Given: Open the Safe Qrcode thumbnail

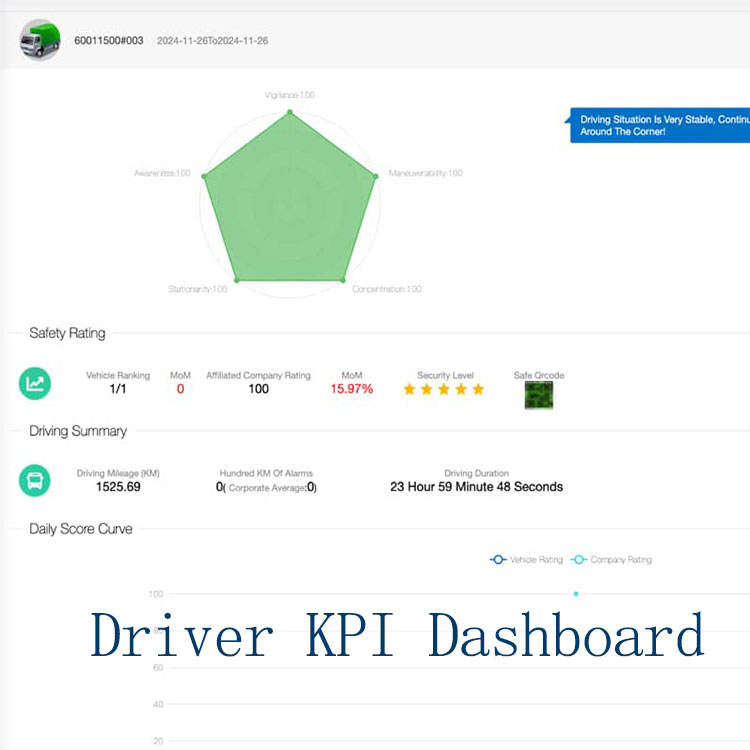Looking at the screenshot, I should click(x=539, y=395).
